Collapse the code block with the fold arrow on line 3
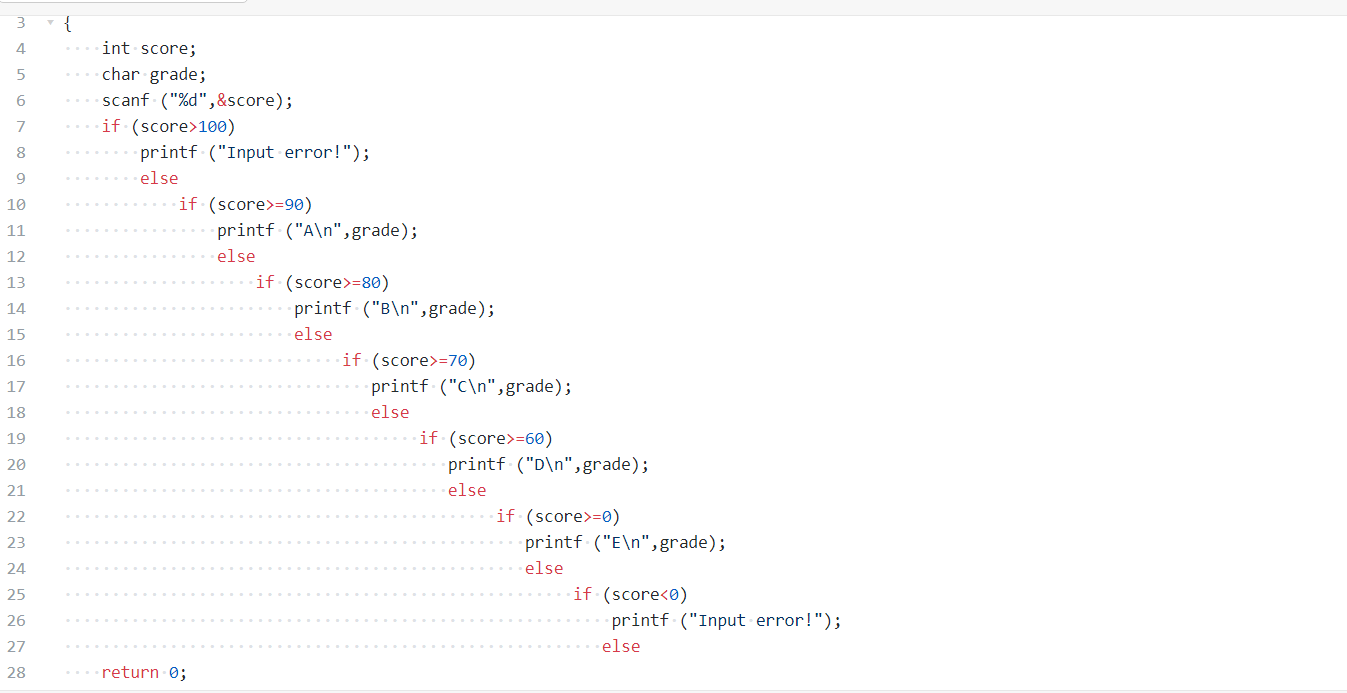This screenshot has height=693, width=1347. pos(50,22)
